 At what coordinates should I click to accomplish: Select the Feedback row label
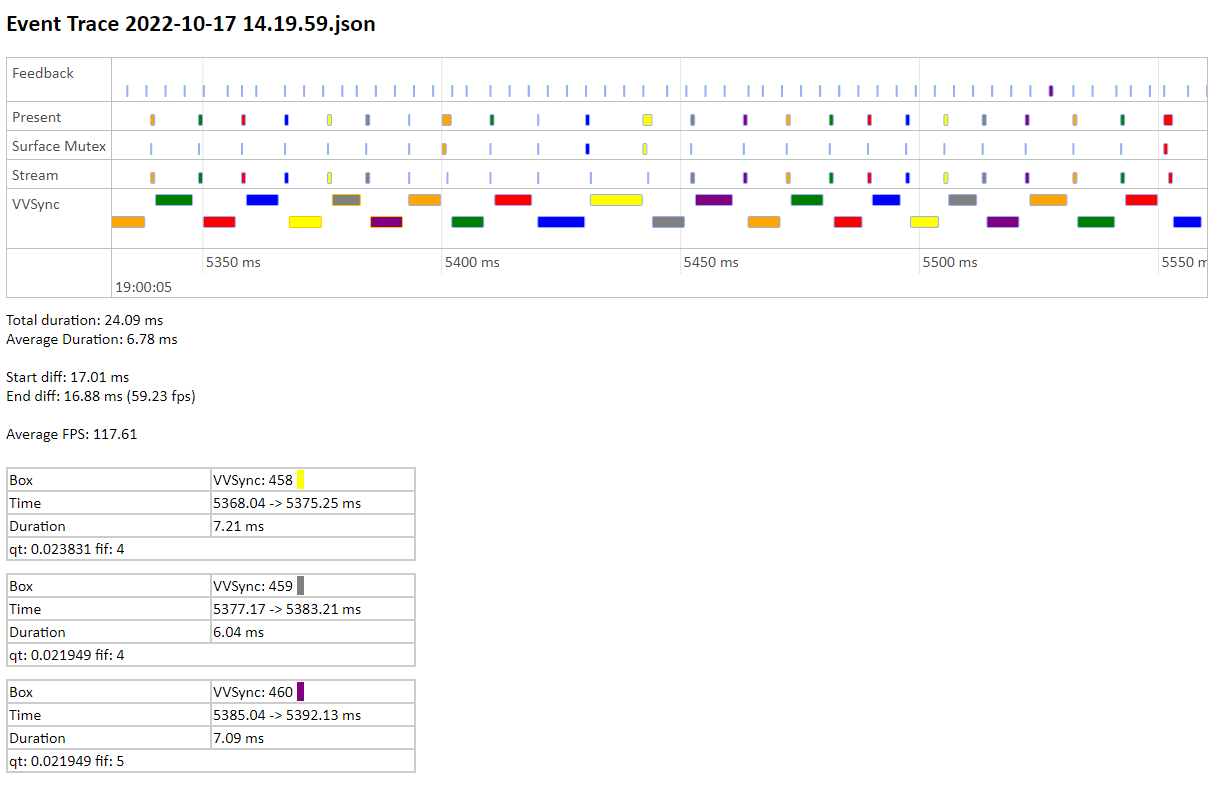point(43,73)
